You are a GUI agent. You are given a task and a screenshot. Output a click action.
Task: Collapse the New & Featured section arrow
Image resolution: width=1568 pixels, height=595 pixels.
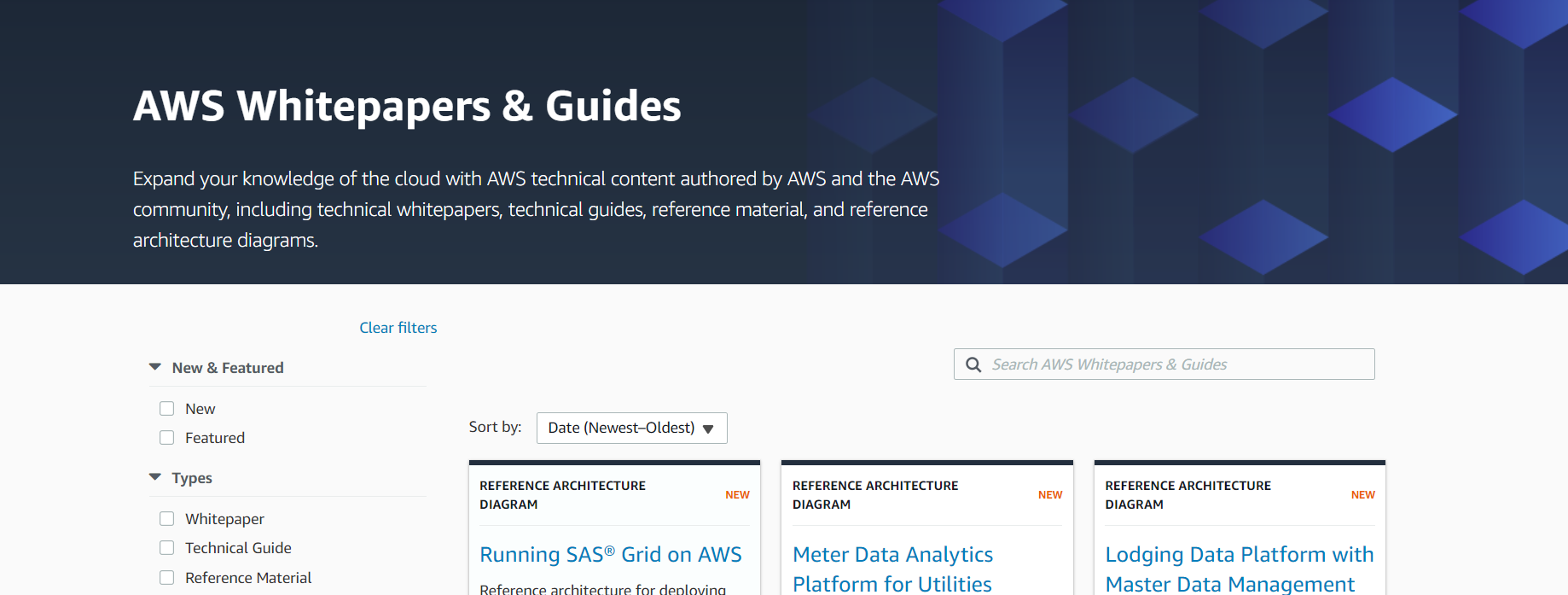tap(155, 367)
